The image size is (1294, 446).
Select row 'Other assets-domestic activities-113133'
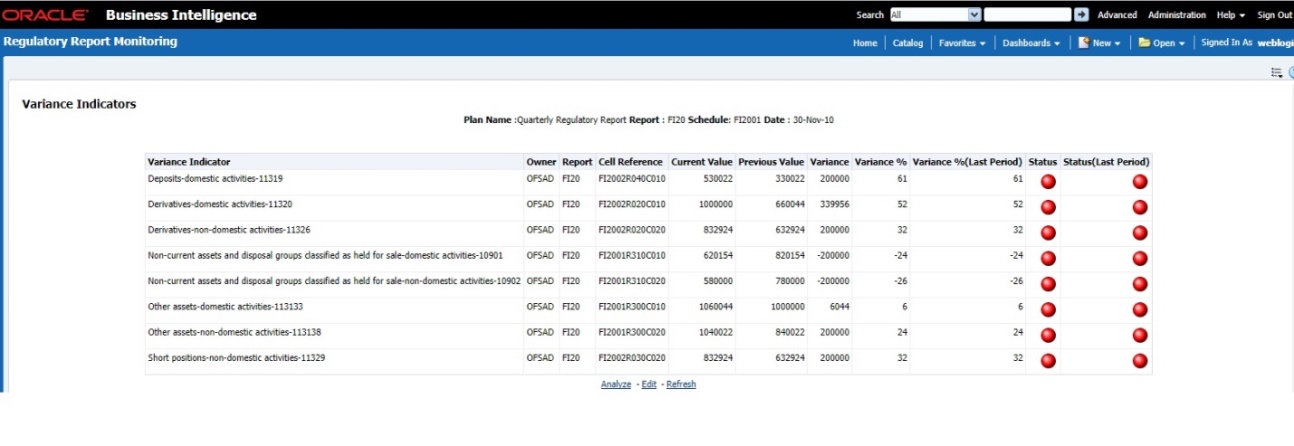click(648, 310)
